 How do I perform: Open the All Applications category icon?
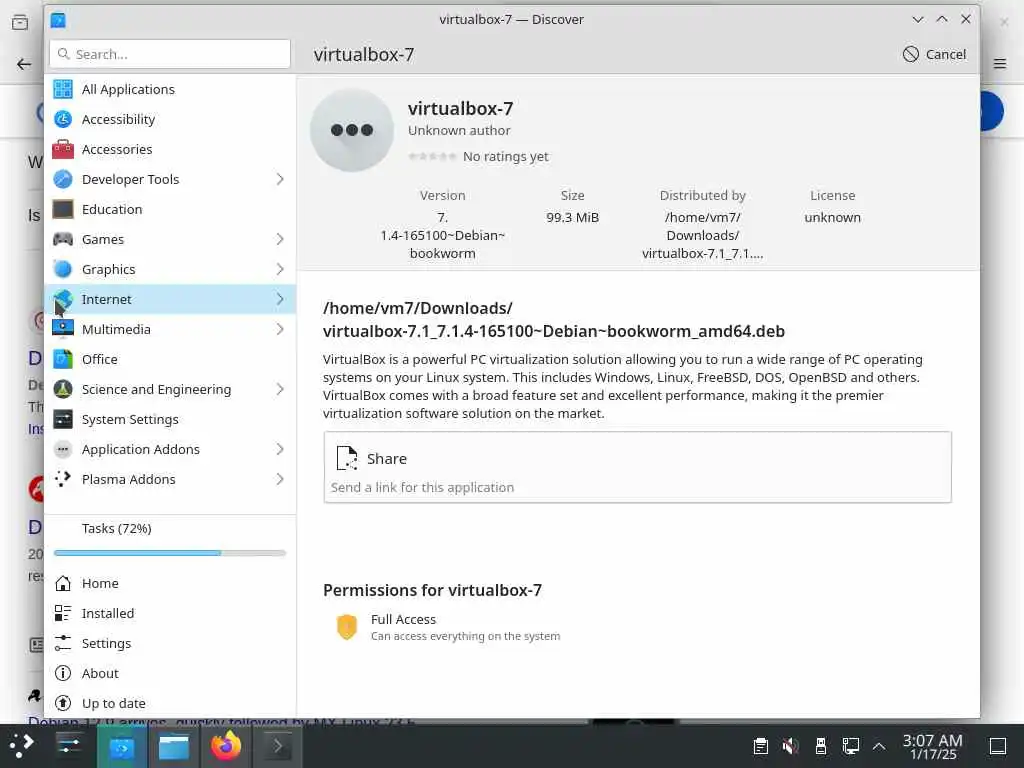63,89
